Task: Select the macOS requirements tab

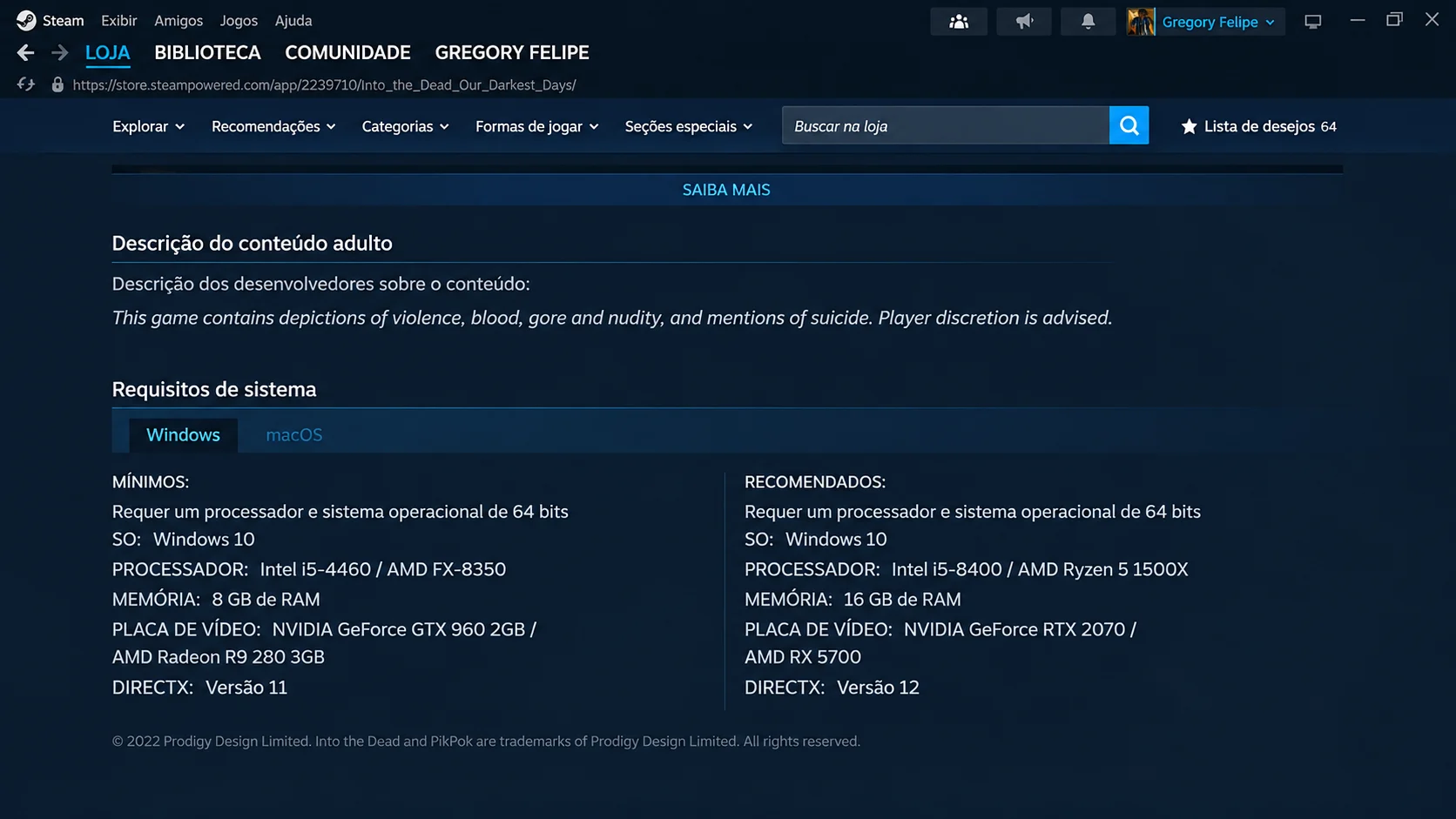Action: [x=294, y=435]
